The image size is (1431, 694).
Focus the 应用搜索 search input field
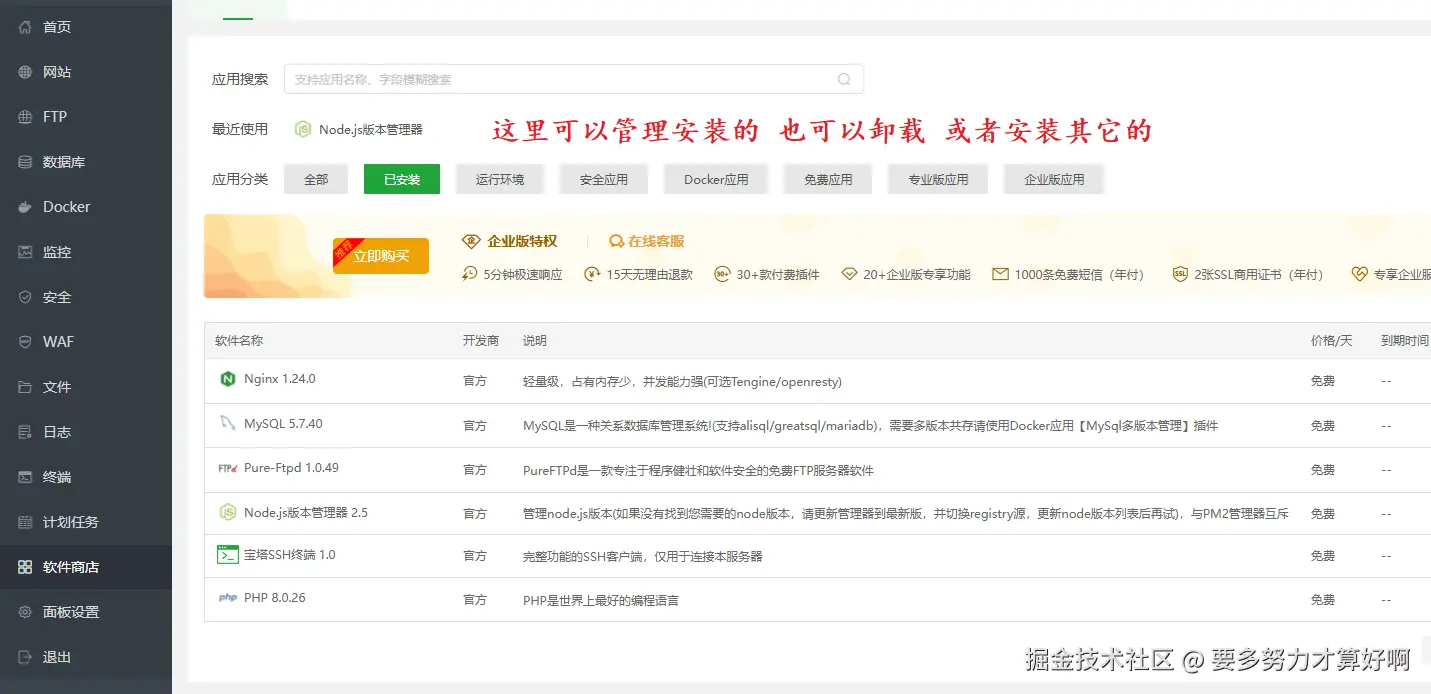click(x=574, y=79)
